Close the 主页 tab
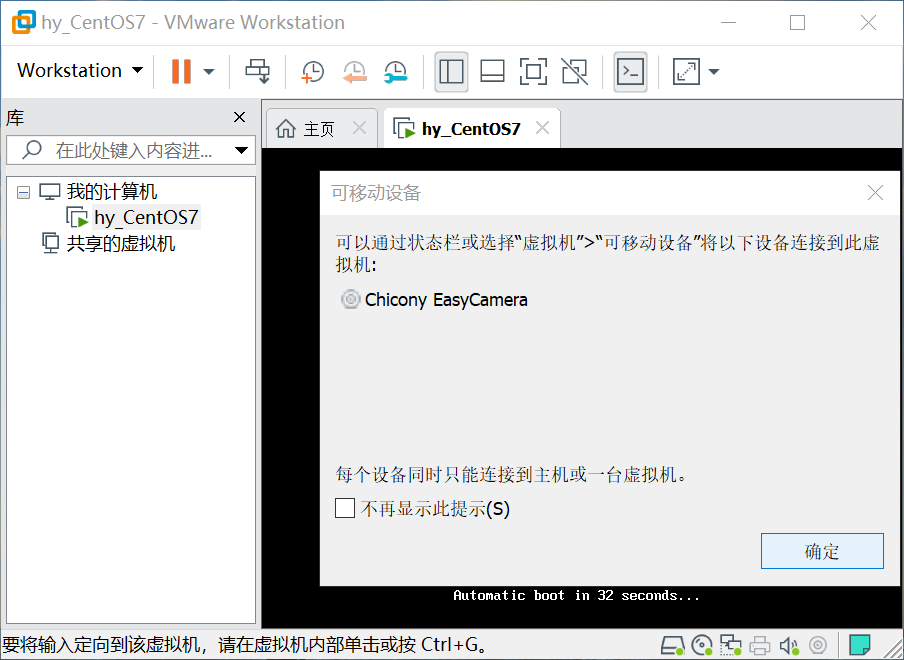904x660 pixels. pos(359,128)
